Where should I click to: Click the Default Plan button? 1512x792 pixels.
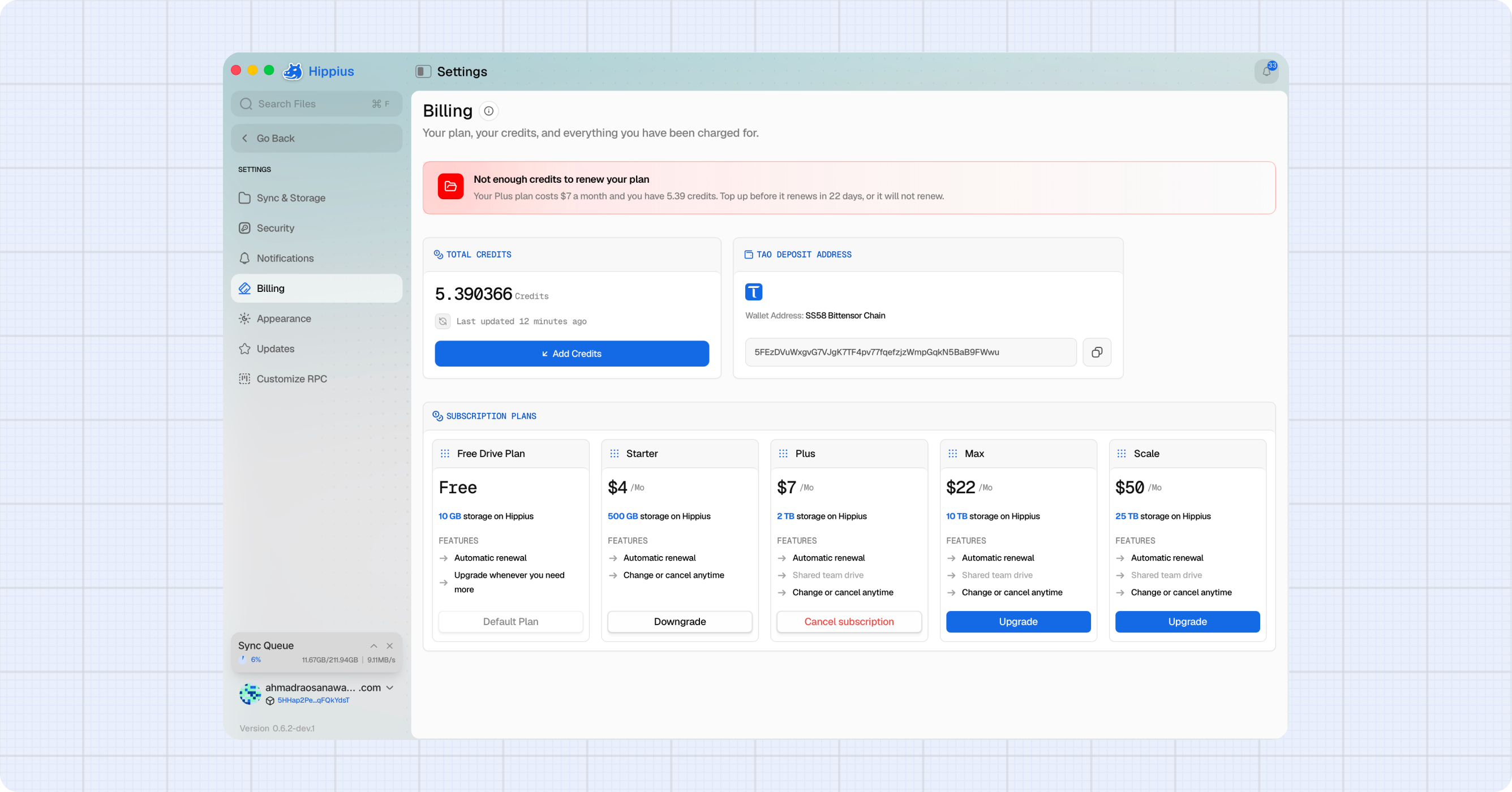point(510,622)
